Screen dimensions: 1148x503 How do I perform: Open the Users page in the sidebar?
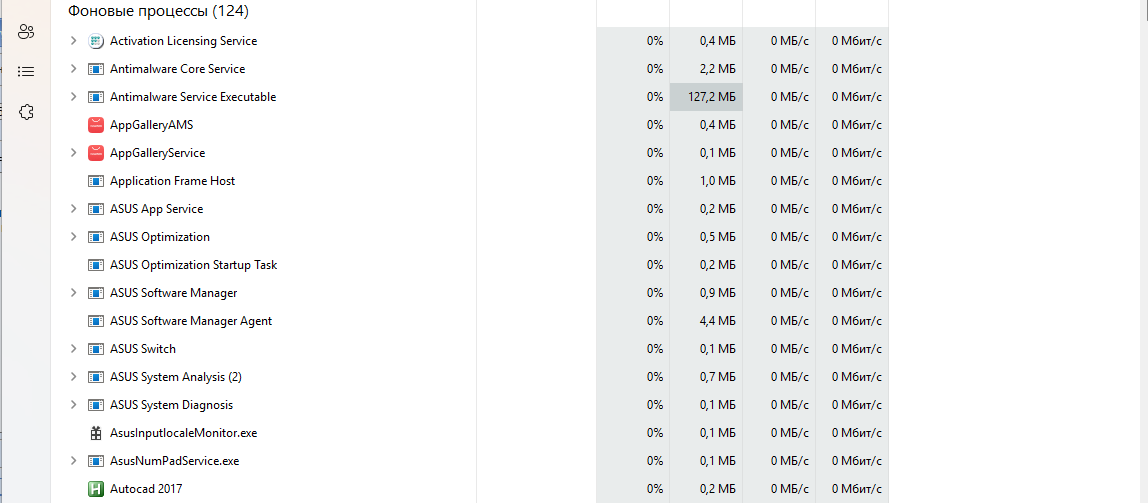point(27,32)
